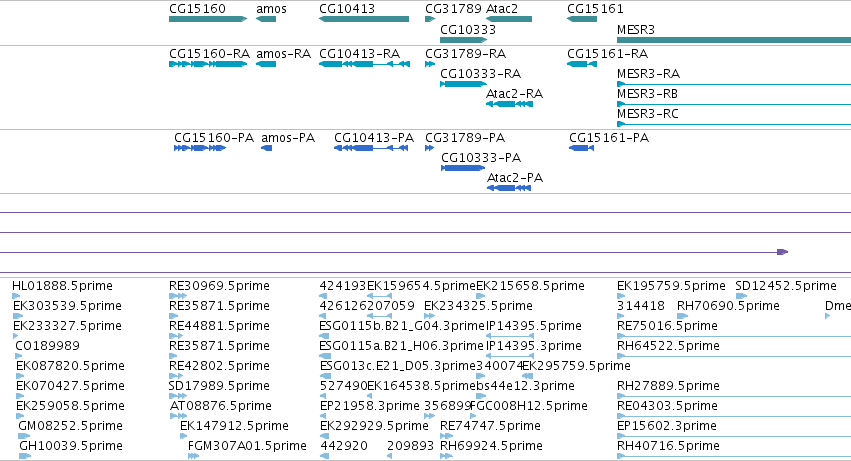Viewport: 851px width, 461px height.
Task: Click the CG15160 gene label
Action: 197,9
